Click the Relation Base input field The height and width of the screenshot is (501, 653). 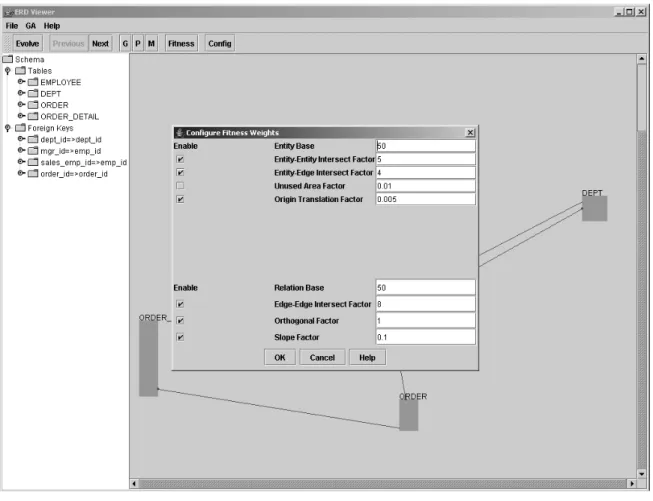tap(425, 287)
